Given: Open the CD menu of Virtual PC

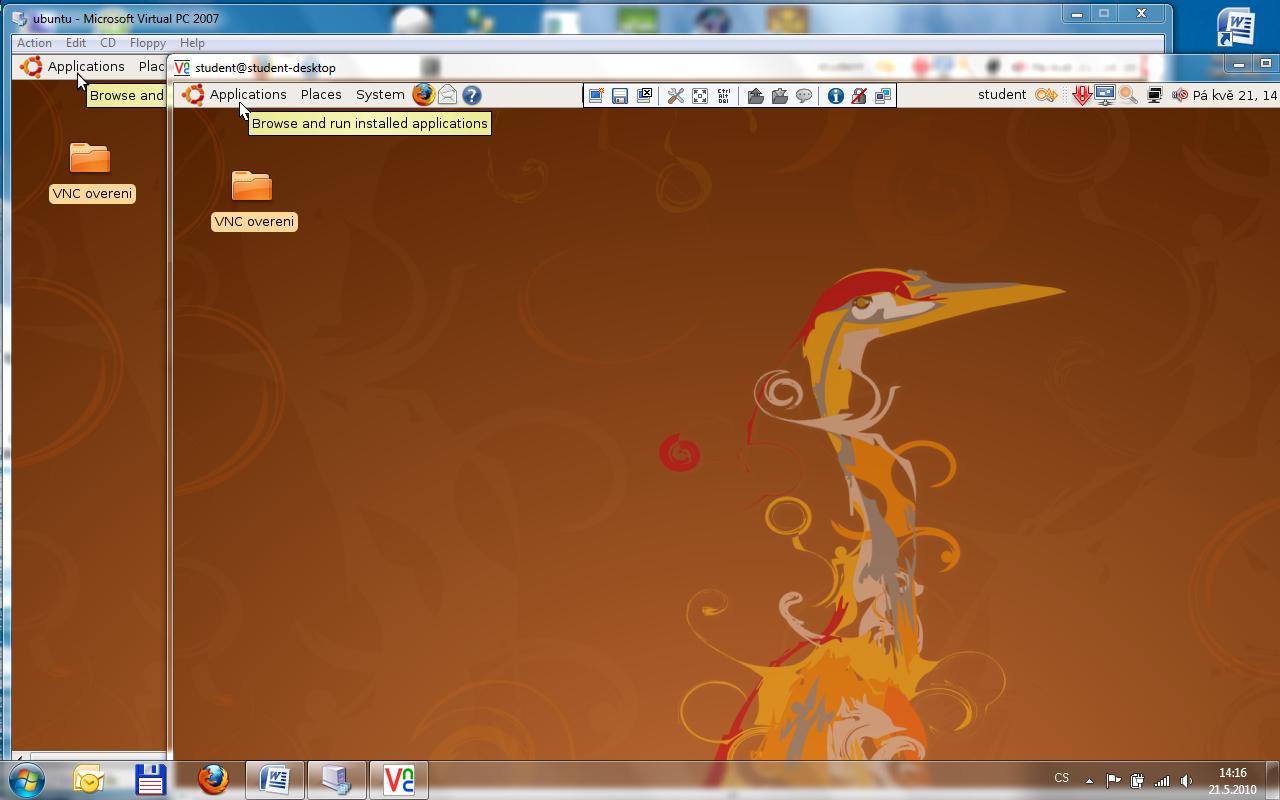Looking at the screenshot, I should (108, 43).
